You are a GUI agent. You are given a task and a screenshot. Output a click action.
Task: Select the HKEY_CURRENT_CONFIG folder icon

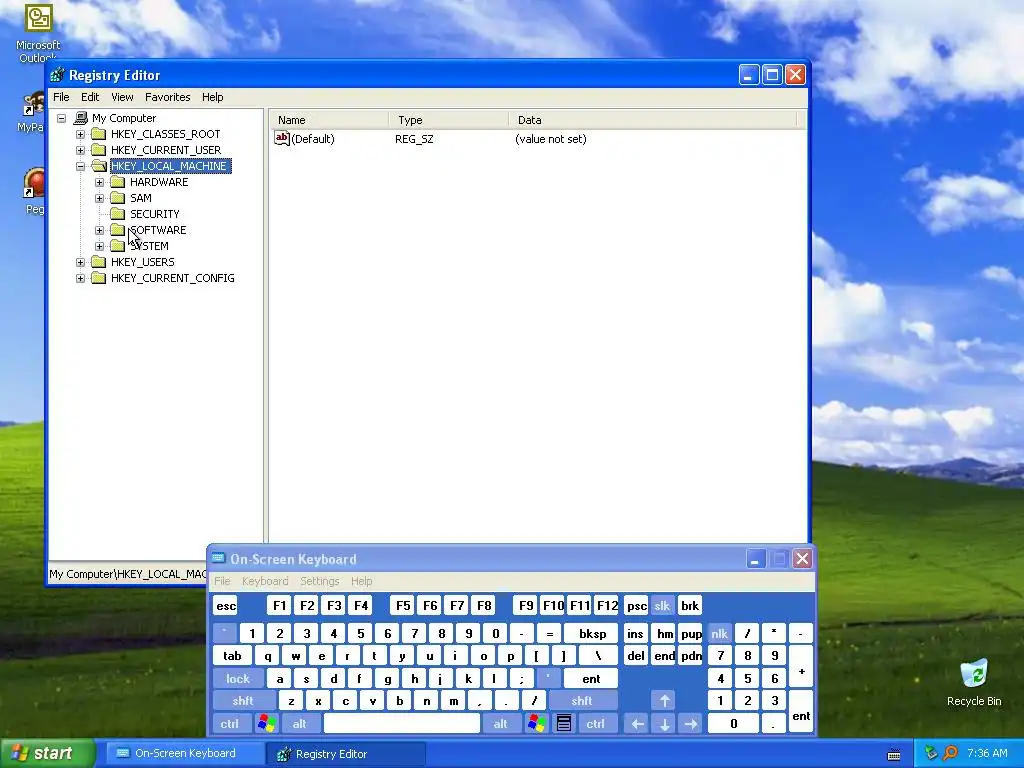click(99, 278)
